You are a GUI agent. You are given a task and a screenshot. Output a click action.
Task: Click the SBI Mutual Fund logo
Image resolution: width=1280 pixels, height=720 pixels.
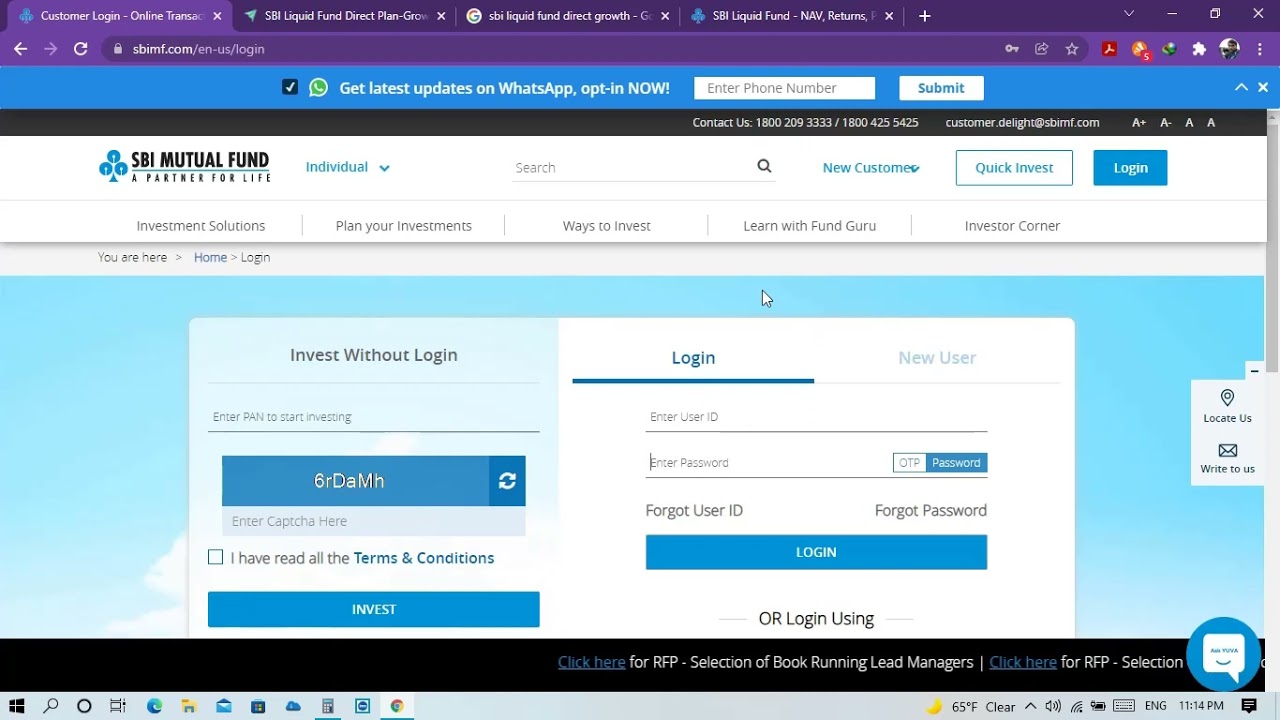(184, 167)
